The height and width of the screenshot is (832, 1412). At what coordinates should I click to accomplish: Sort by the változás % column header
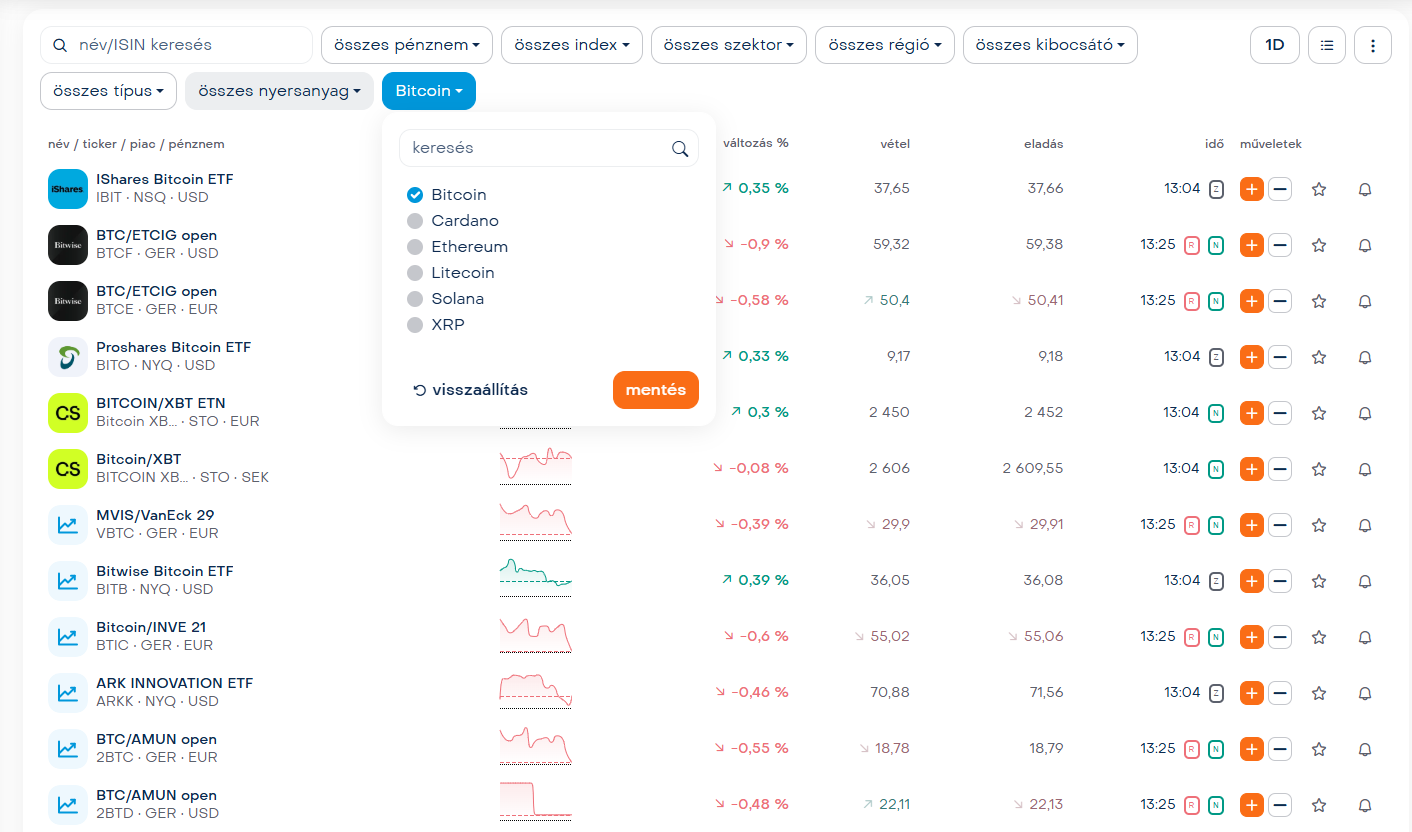pyautogui.click(x=755, y=143)
